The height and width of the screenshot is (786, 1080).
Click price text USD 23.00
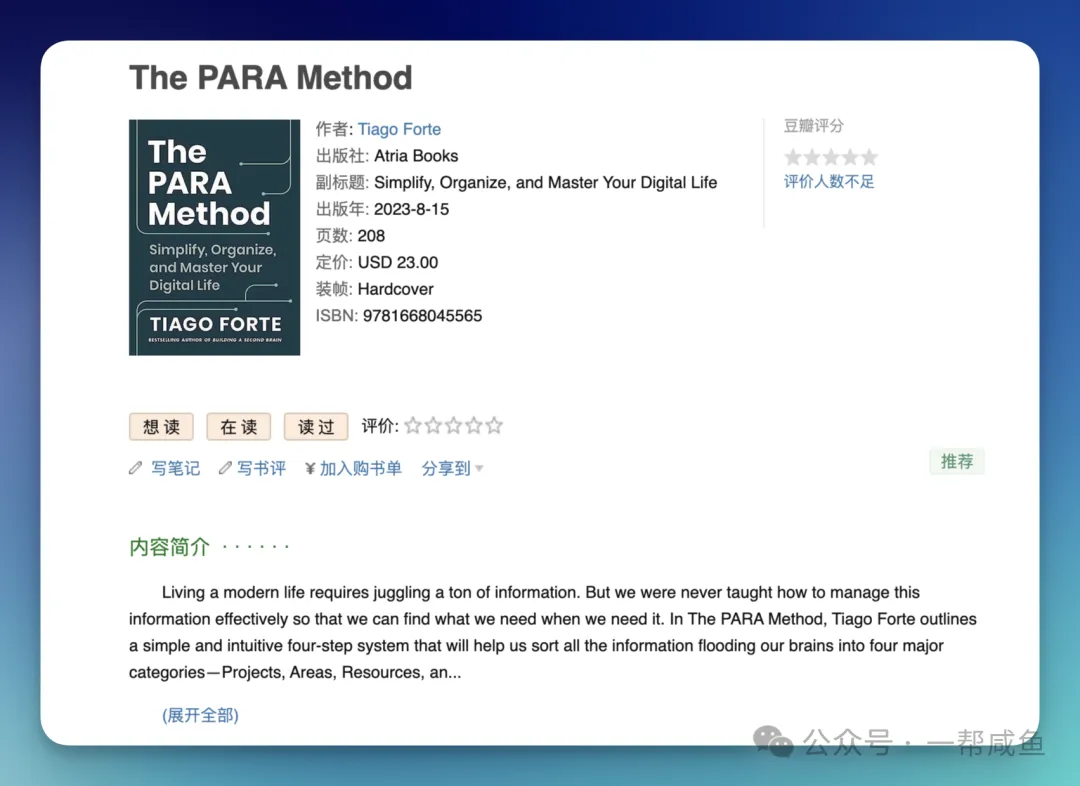coord(397,262)
